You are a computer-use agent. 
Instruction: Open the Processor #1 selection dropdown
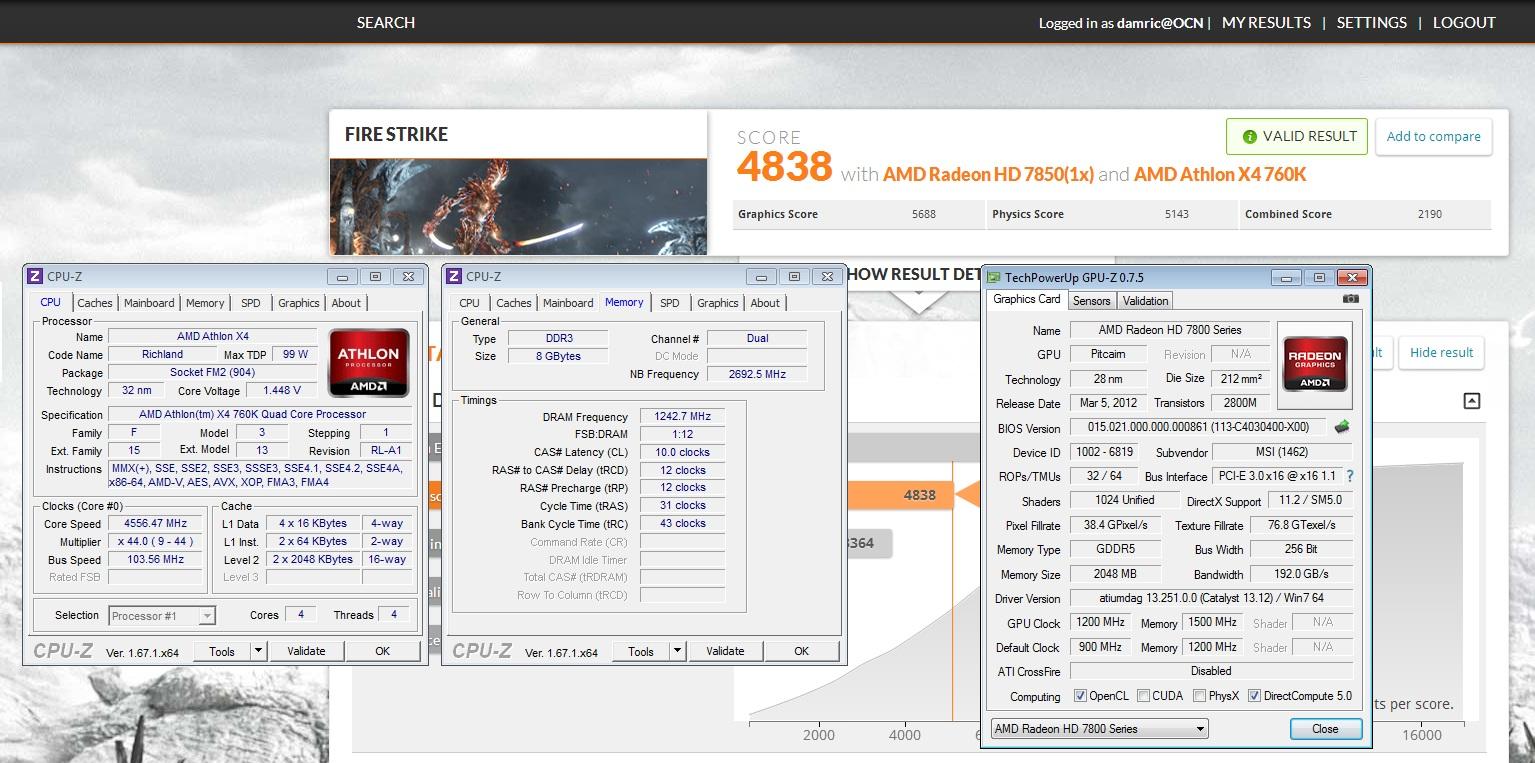[162, 616]
